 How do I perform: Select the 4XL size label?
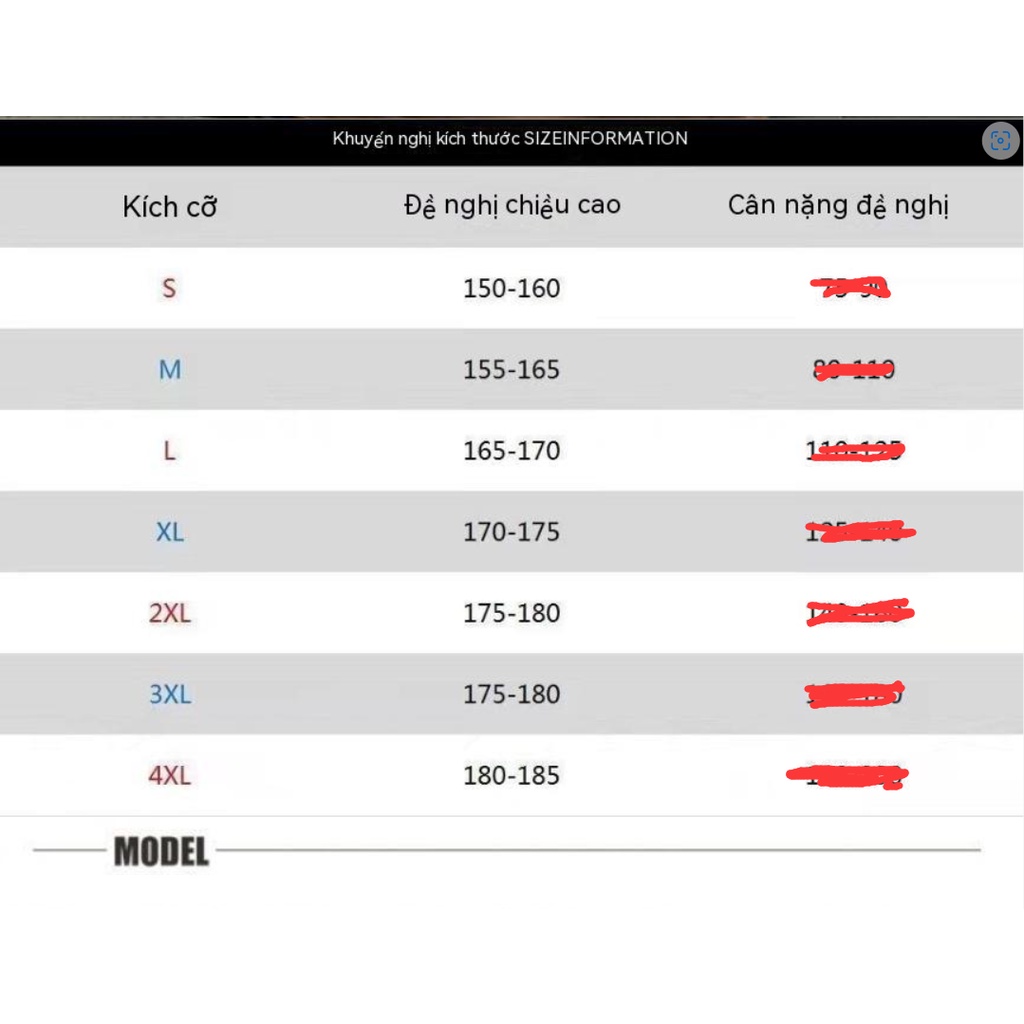coord(170,775)
